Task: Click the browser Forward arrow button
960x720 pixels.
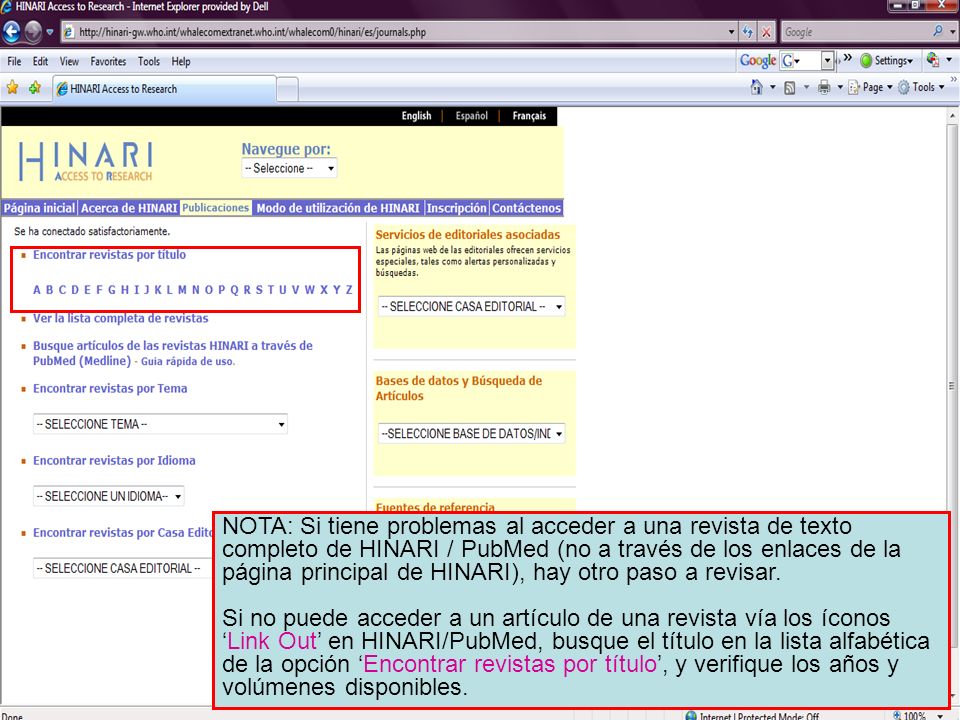Action: coord(33,32)
